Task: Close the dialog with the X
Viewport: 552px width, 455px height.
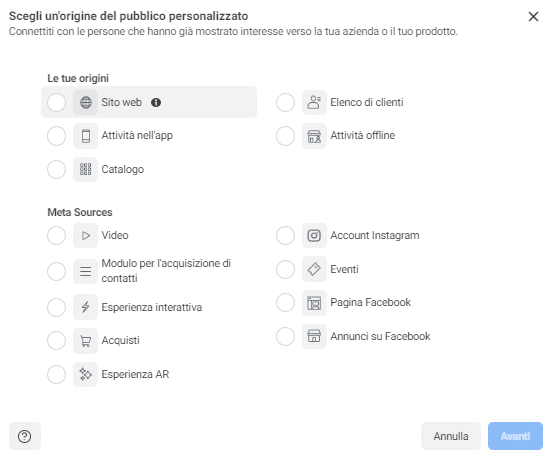Action: (x=533, y=16)
